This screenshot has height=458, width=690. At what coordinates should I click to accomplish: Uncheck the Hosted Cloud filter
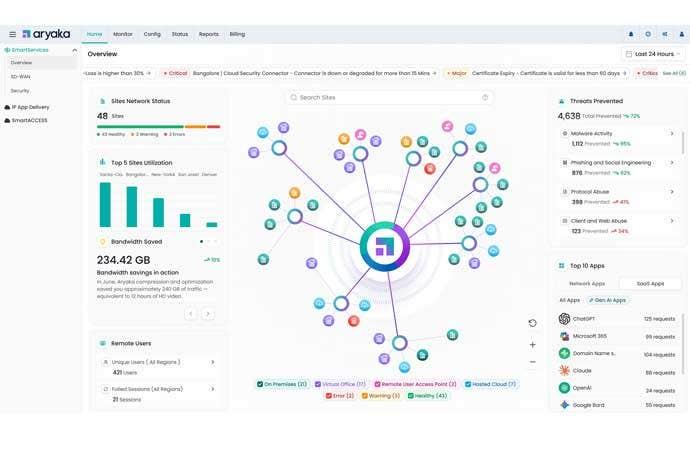click(x=468, y=384)
